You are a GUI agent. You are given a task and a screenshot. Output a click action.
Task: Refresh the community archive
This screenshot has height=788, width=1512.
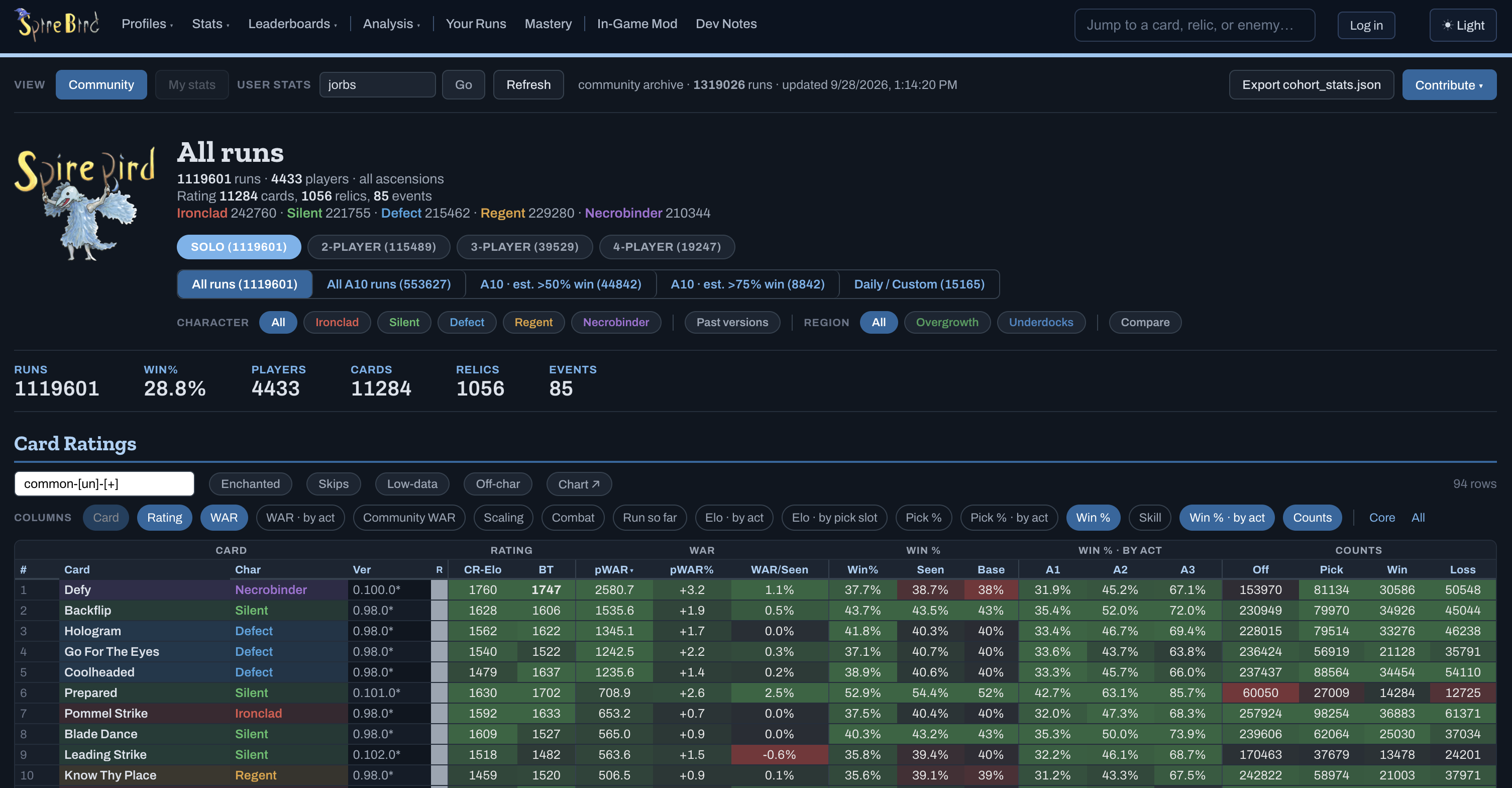click(528, 84)
